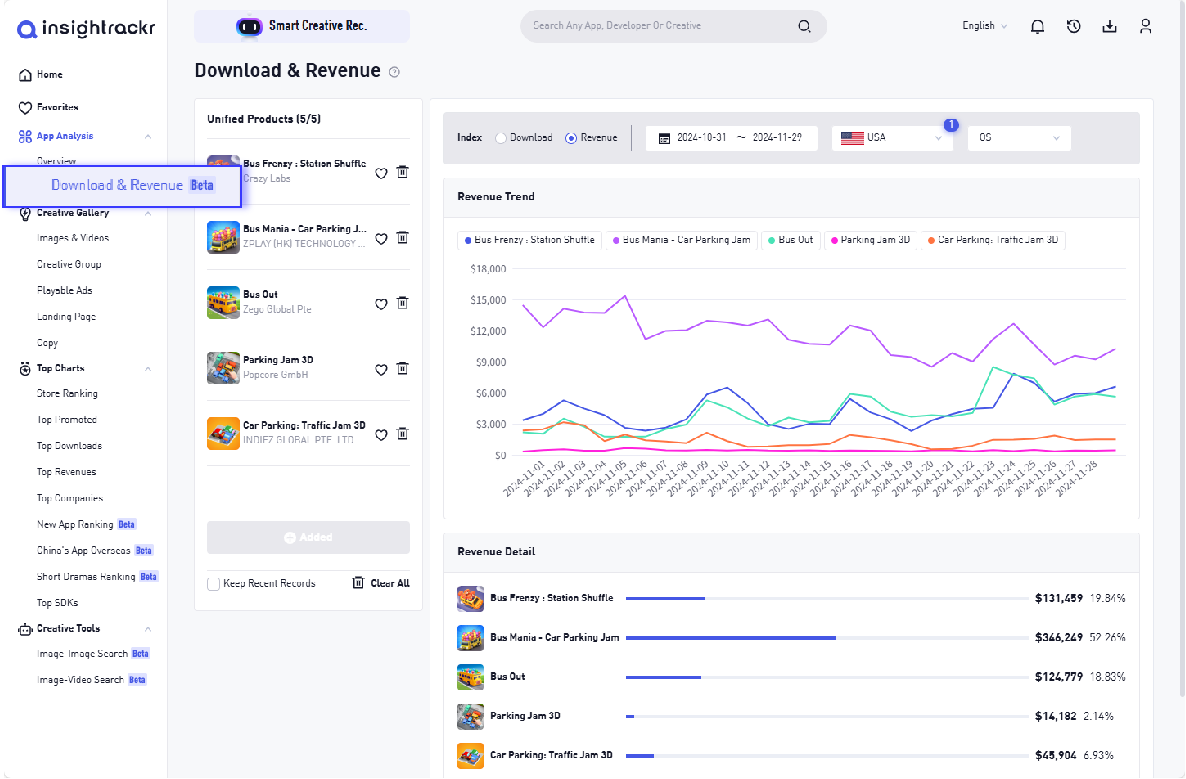The height and width of the screenshot is (779, 1186).
Task: Open Top SDKs in sidebar
Action: 57,604
